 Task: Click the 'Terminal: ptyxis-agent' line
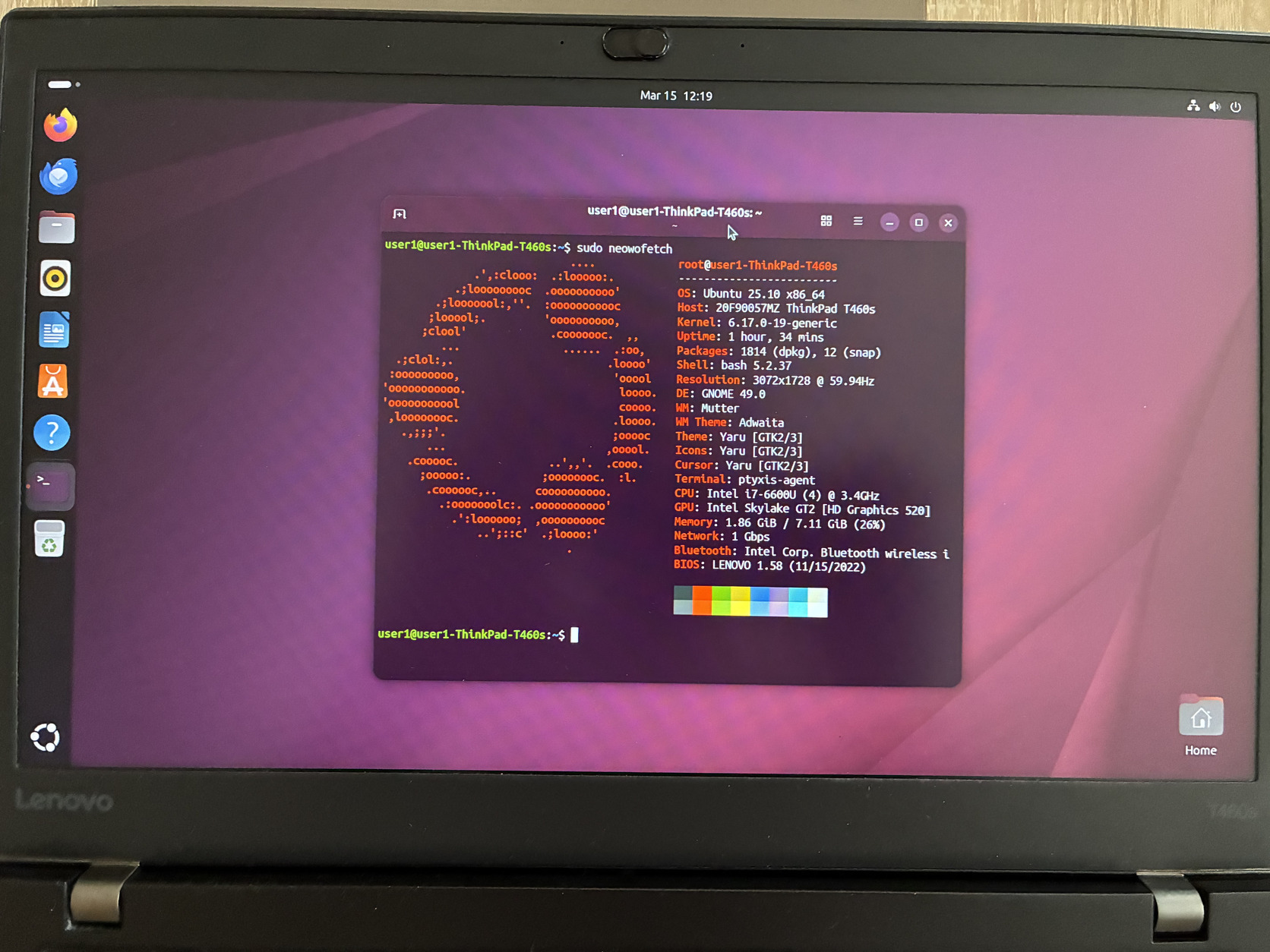[x=744, y=480]
